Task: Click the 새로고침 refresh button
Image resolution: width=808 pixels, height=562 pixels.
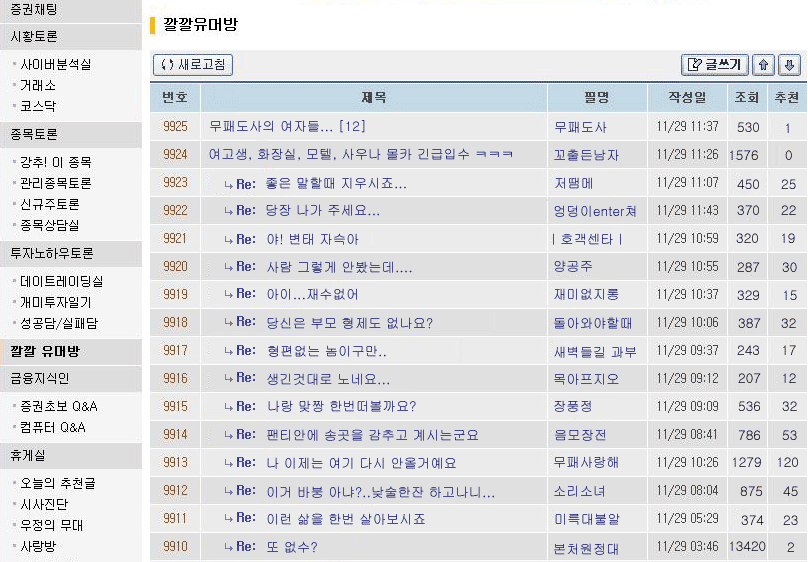Action: 193,65
